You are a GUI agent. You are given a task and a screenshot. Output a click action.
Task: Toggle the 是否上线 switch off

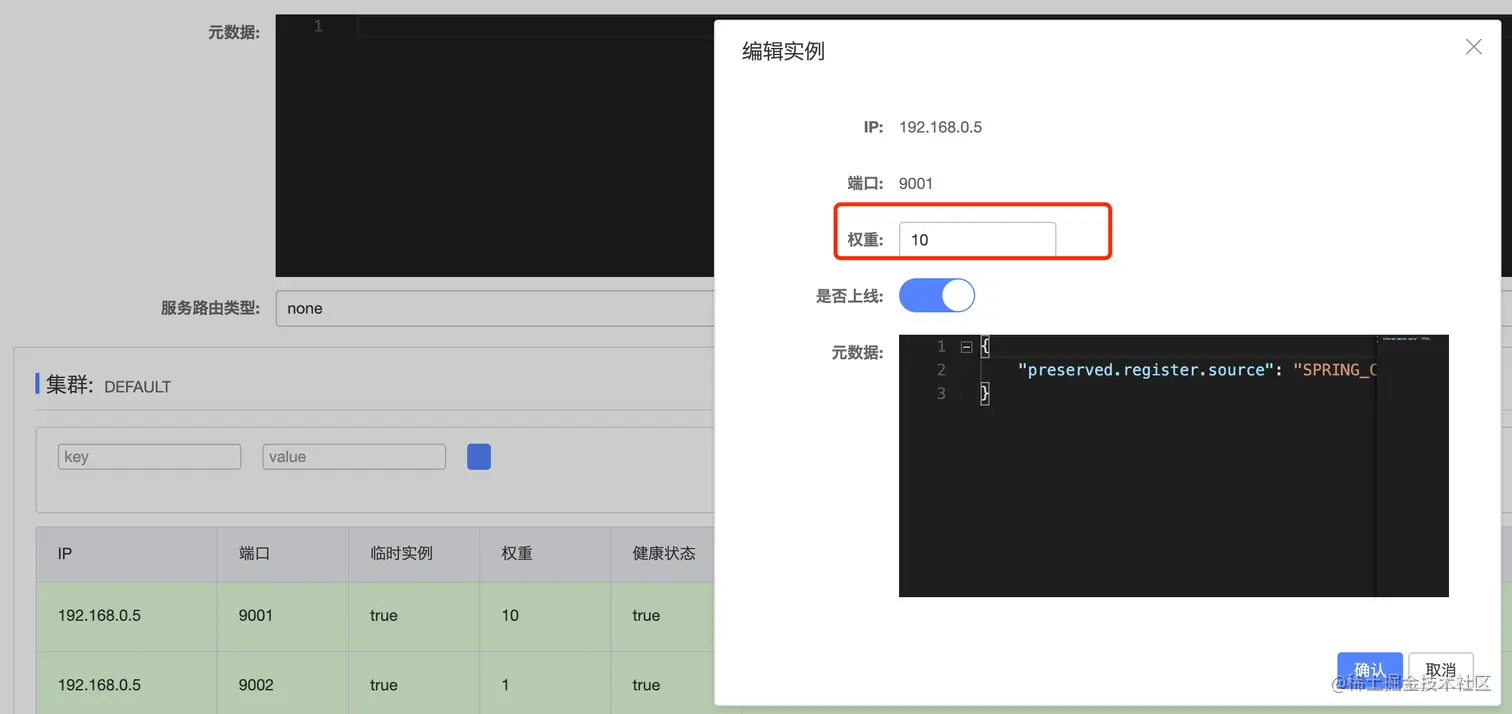coord(936,296)
